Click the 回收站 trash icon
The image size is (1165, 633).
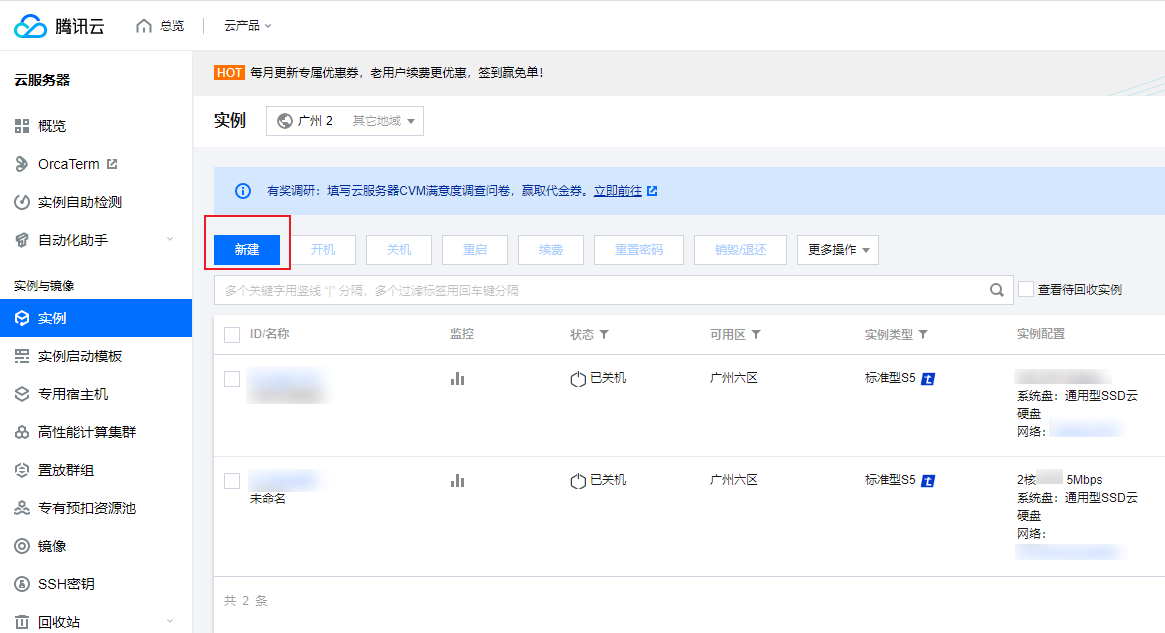pyautogui.click(x=22, y=622)
